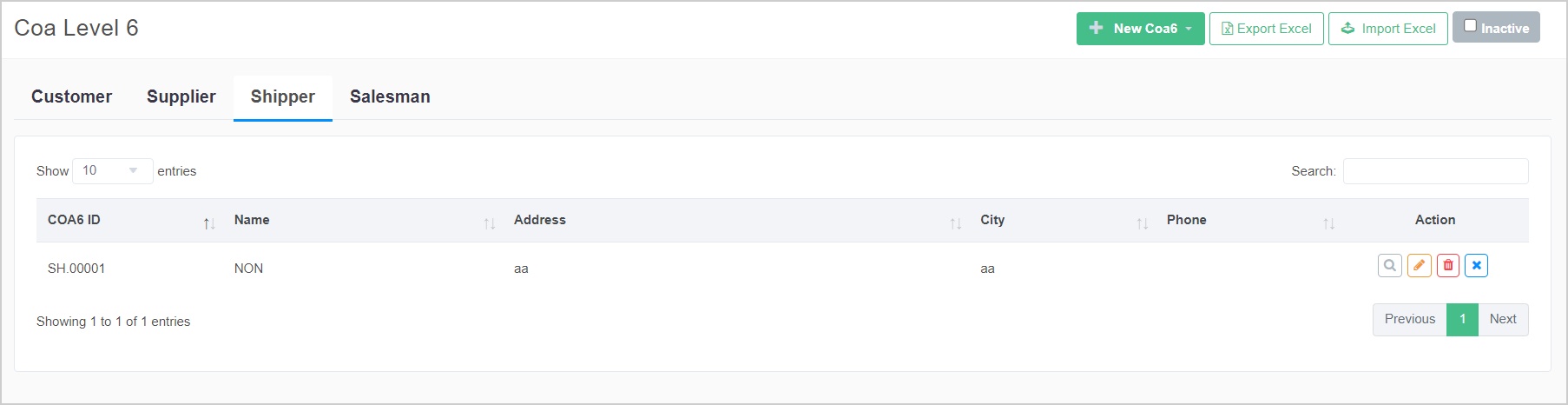Open the Supplier tab
Screen dimensions: 1568x405
click(181, 96)
